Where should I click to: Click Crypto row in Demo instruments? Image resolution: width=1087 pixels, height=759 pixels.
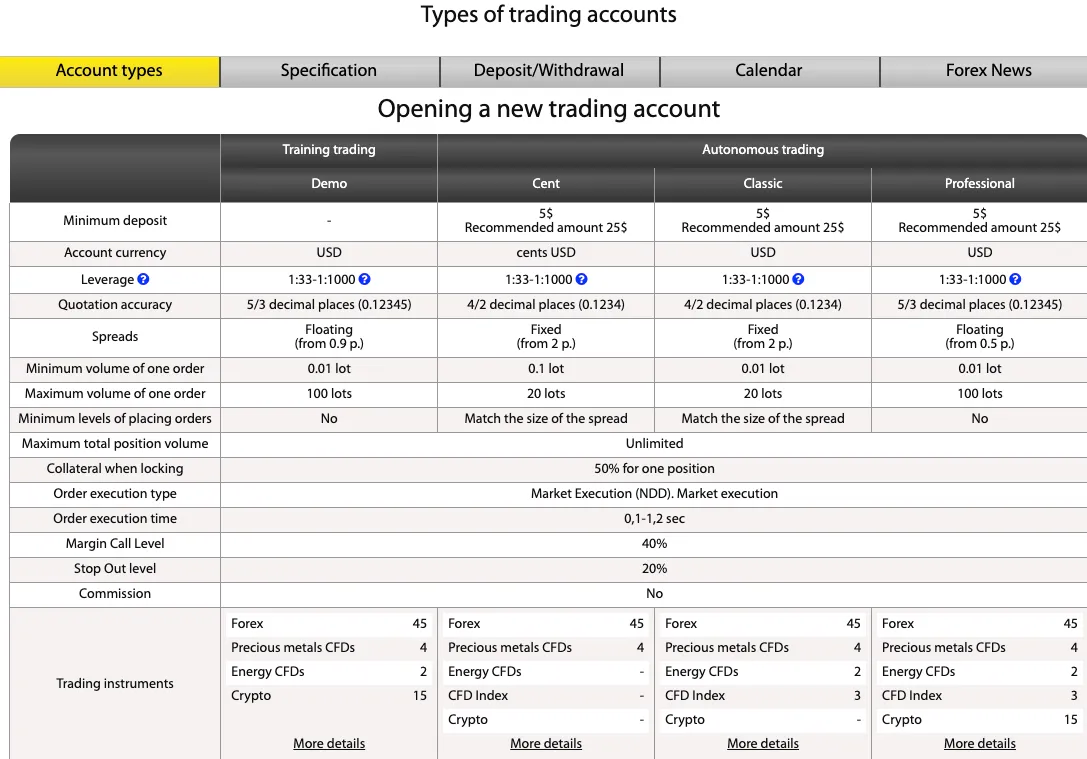pos(329,695)
